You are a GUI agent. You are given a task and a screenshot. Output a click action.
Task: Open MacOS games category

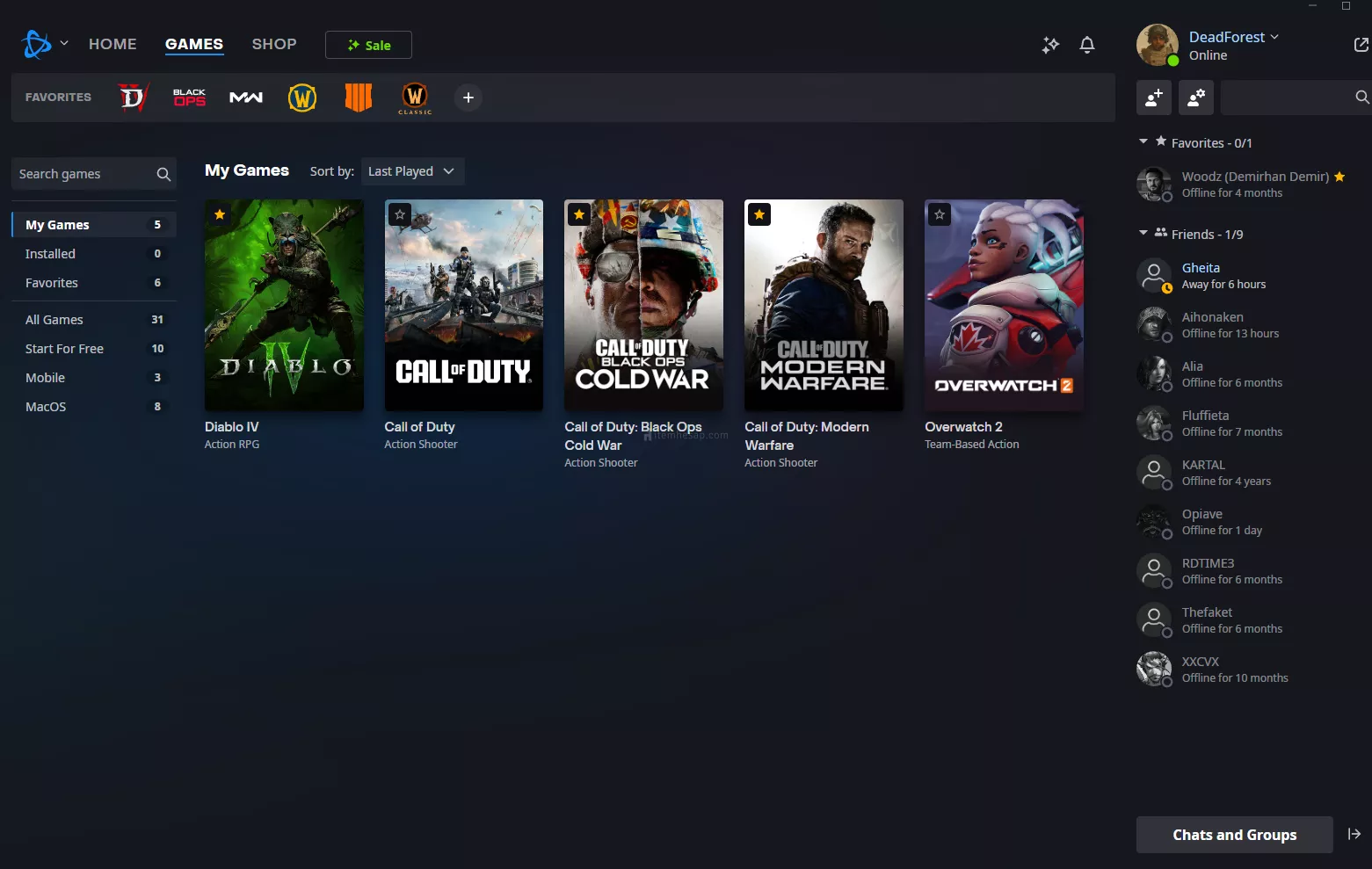tap(94, 407)
